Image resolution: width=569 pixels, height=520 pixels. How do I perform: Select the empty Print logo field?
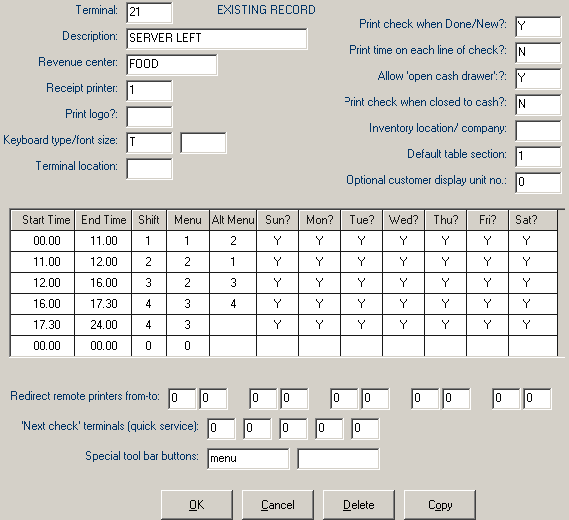coord(149,116)
